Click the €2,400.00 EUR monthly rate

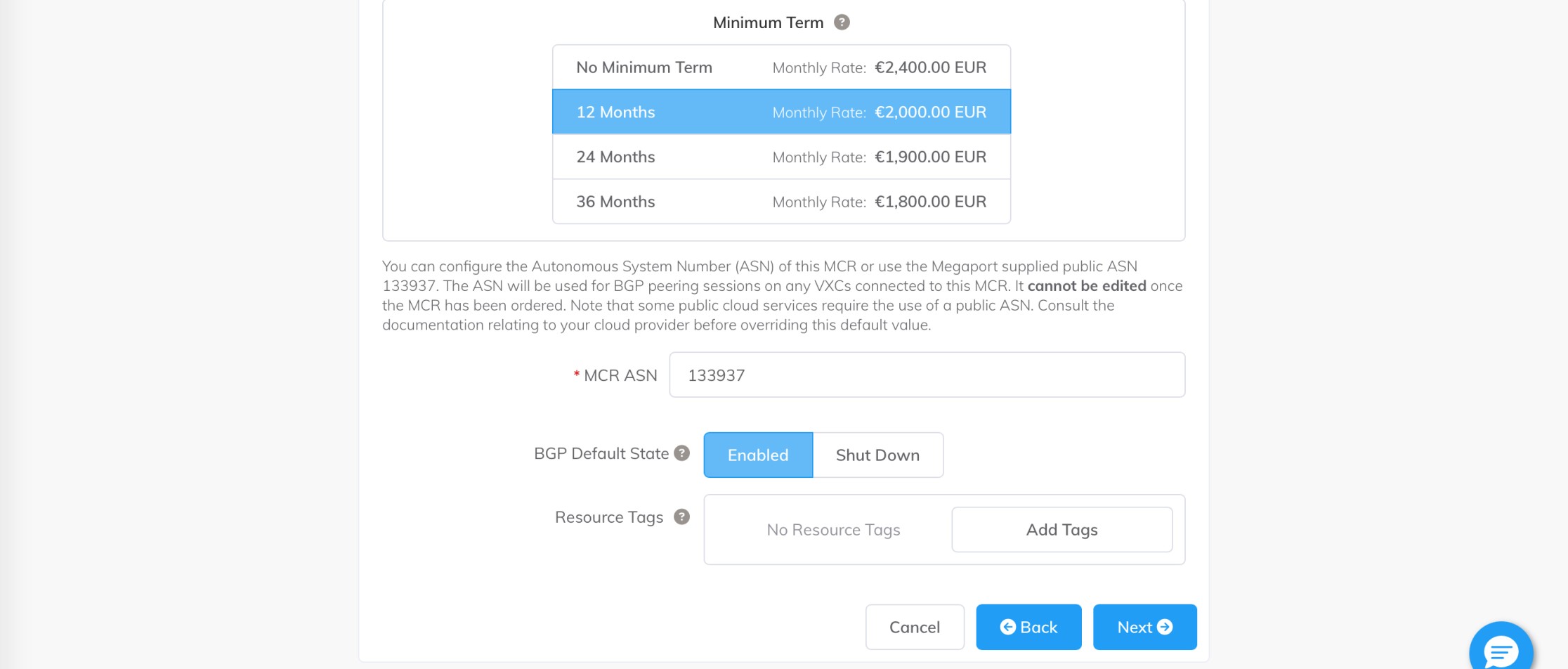pyautogui.click(x=930, y=67)
